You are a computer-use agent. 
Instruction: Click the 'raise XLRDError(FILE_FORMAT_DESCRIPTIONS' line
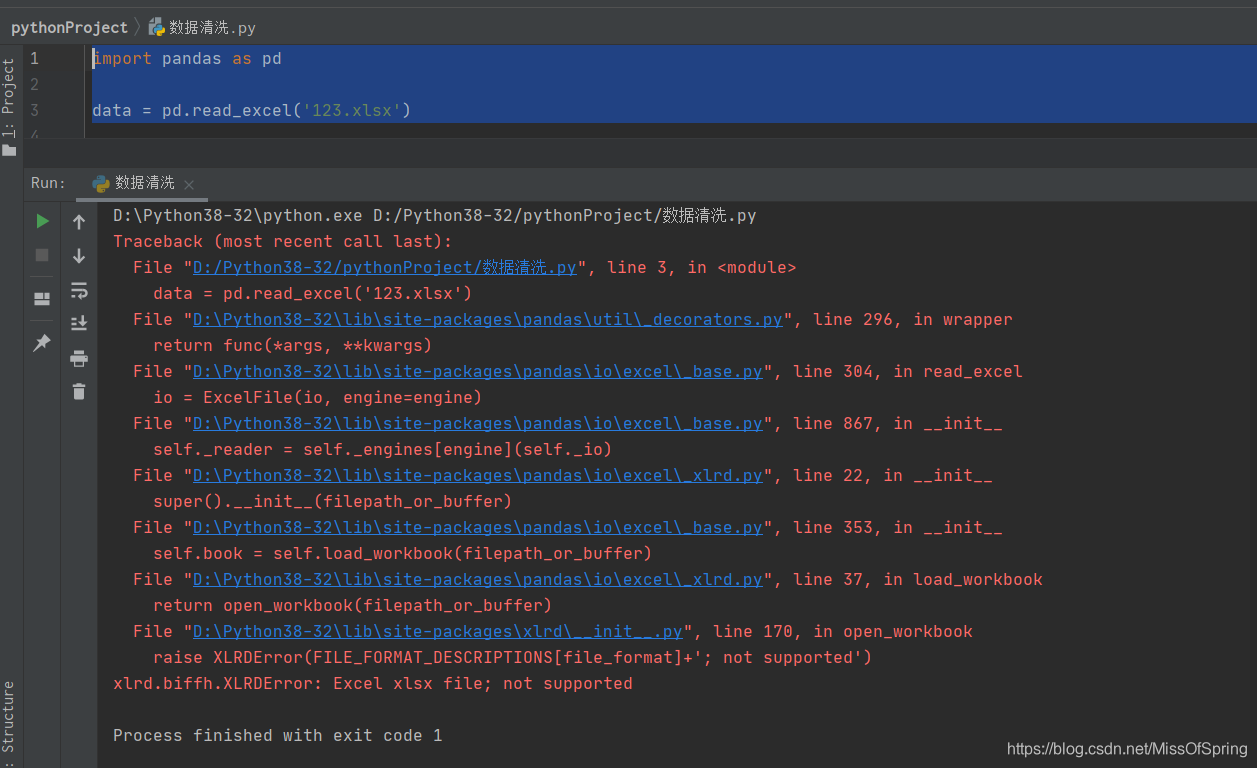(x=513, y=657)
